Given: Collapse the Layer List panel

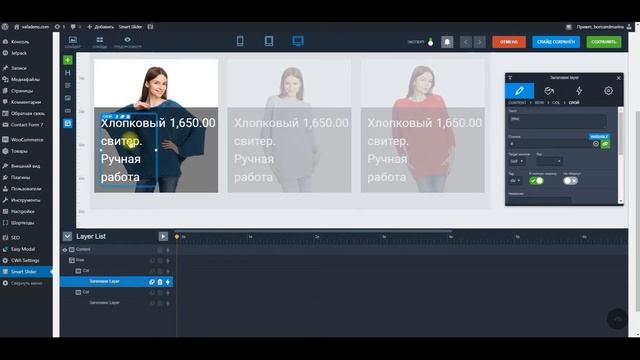Looking at the screenshot, I should click(x=67, y=236).
